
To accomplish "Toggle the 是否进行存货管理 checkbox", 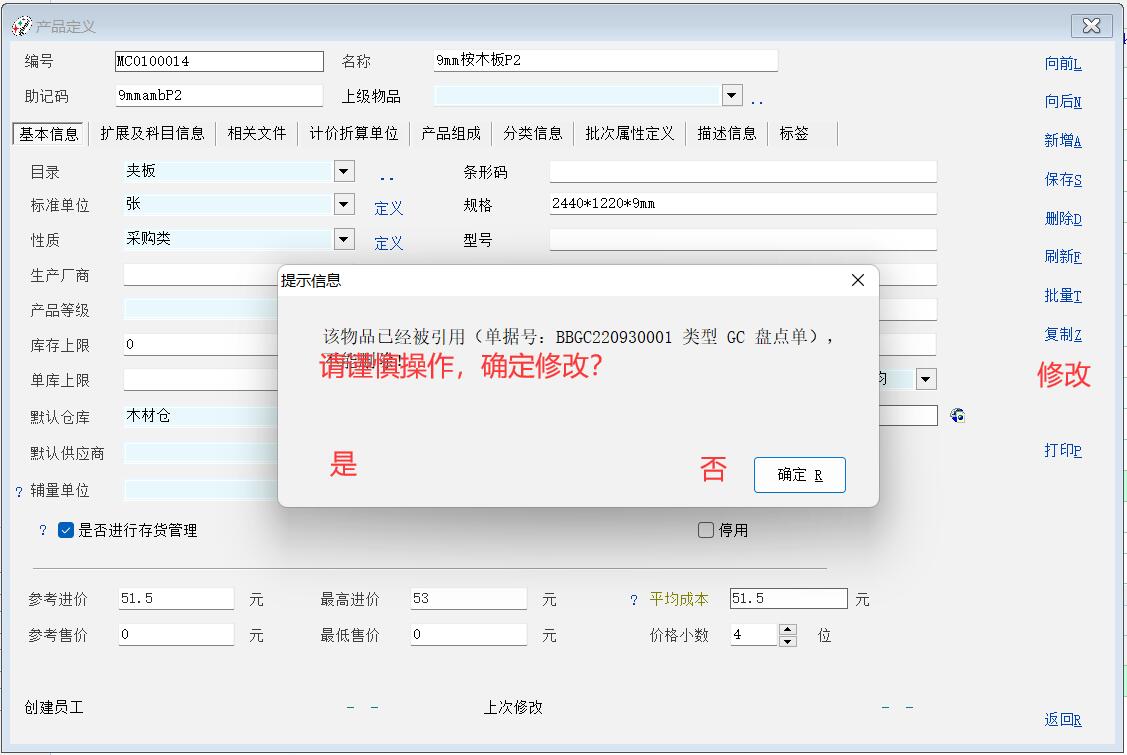I will coord(66,531).
